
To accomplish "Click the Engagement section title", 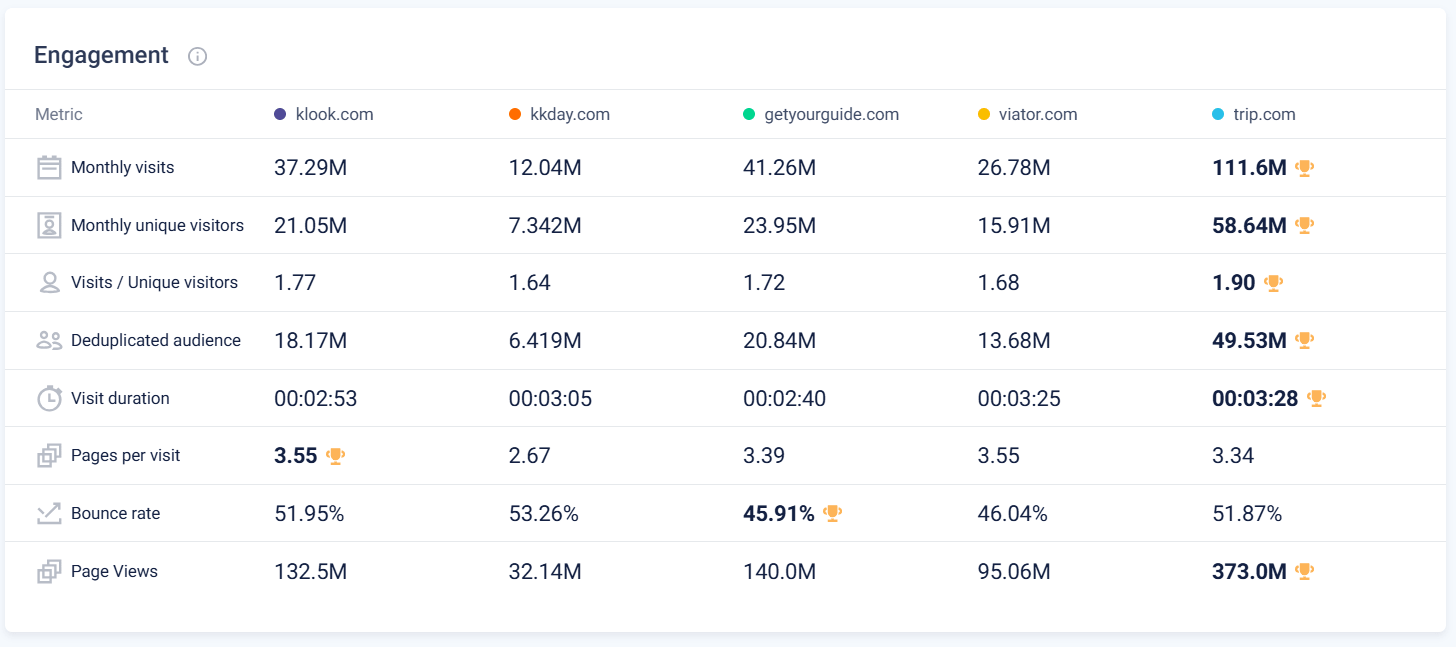I will click(101, 55).
